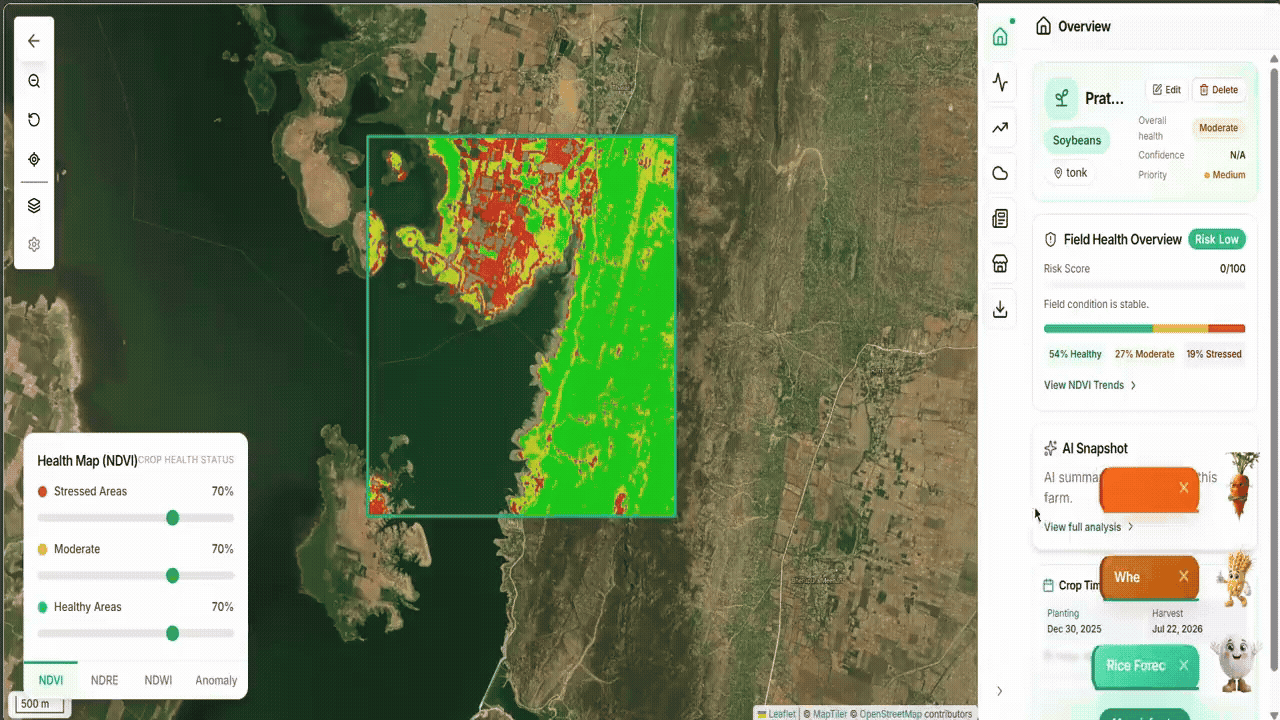
Task: Click the Moderate opacity slider handle
Action: click(x=172, y=575)
